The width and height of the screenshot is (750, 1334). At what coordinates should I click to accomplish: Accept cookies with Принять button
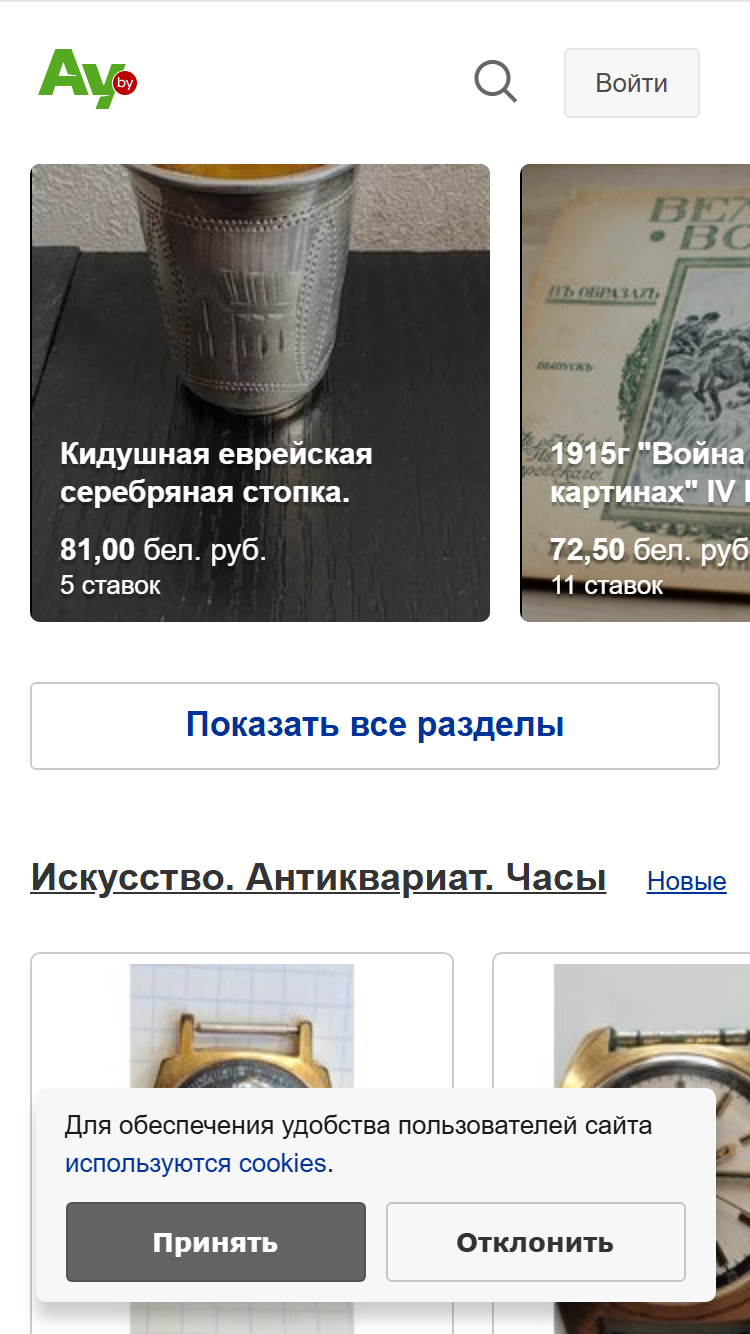pos(216,1242)
